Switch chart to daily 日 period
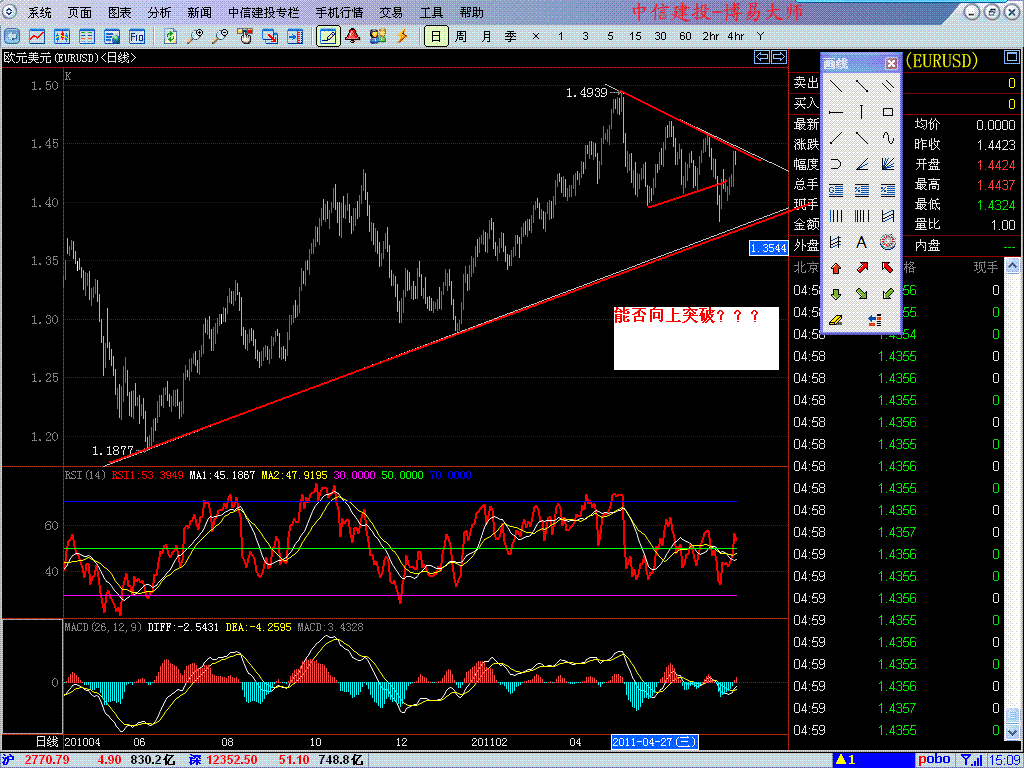Image resolution: width=1024 pixels, height=768 pixels. (436, 37)
